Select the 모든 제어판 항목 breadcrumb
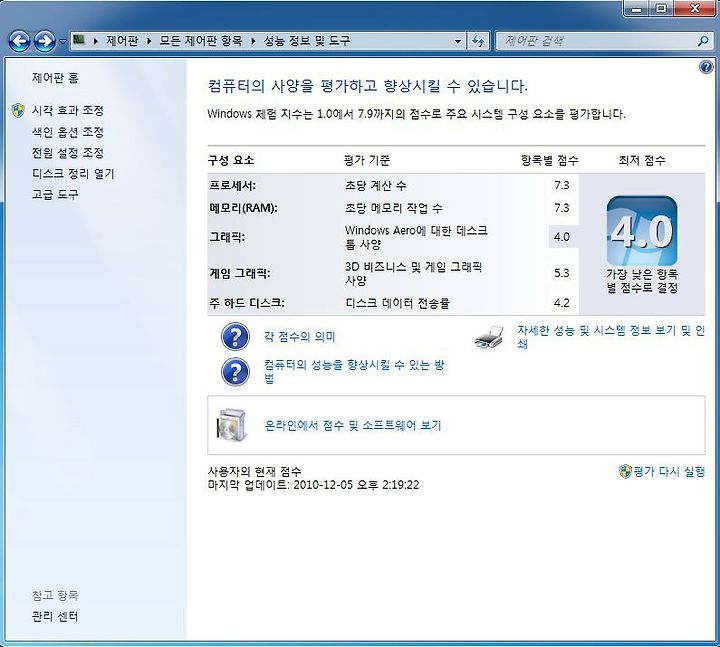Viewport: 720px width, 647px height. [201, 41]
